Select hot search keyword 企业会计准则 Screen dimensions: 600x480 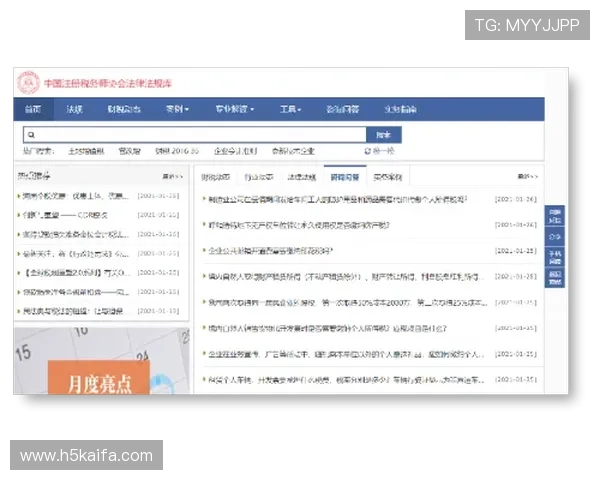point(235,151)
